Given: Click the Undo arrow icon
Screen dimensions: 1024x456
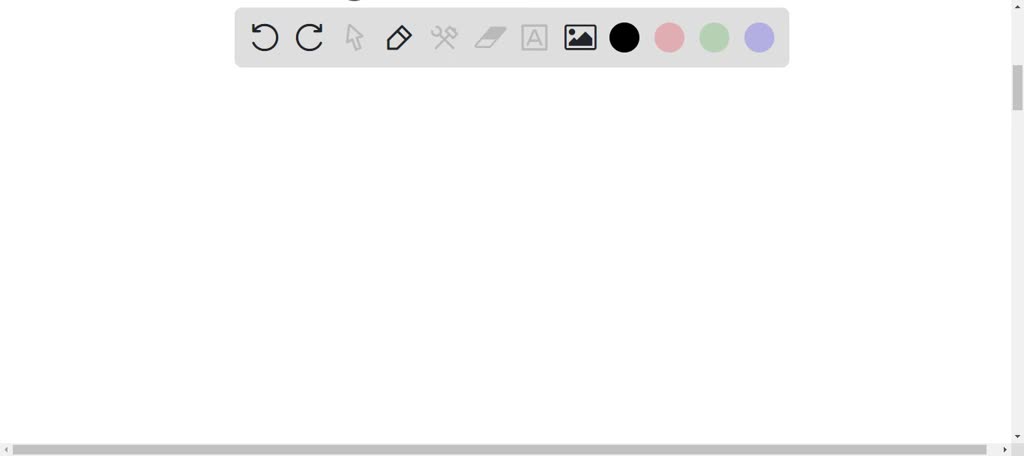Looking at the screenshot, I should [x=264, y=37].
